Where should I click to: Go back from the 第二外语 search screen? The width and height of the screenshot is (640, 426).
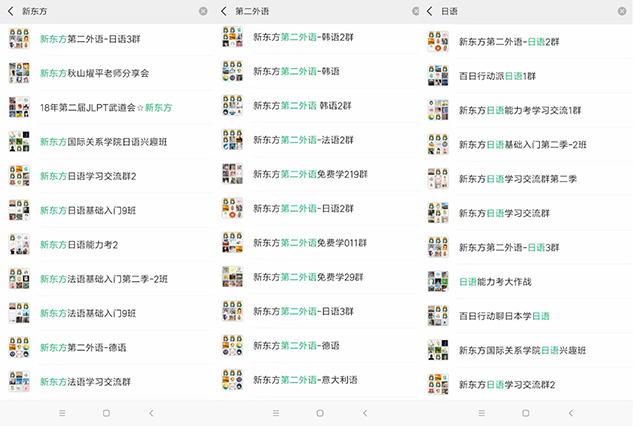tap(224, 11)
